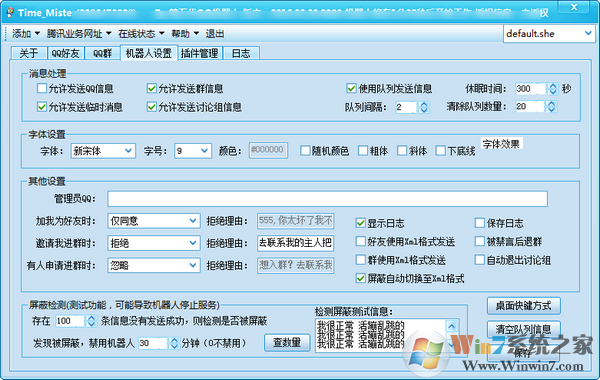Close the Time_Mister window
Viewport: 600px width, 380px height.
point(574,7)
